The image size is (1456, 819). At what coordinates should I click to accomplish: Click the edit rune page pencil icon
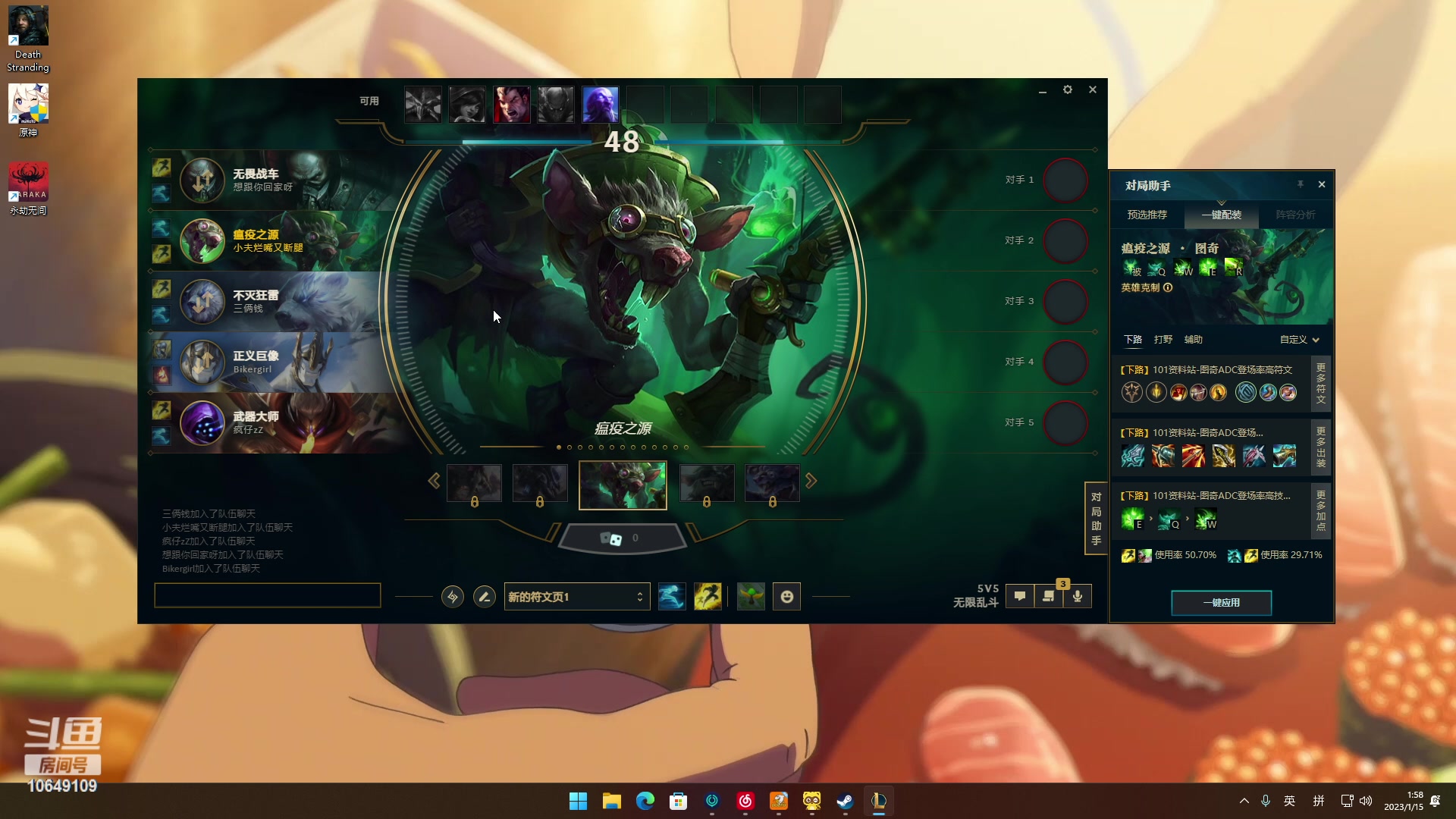(484, 597)
